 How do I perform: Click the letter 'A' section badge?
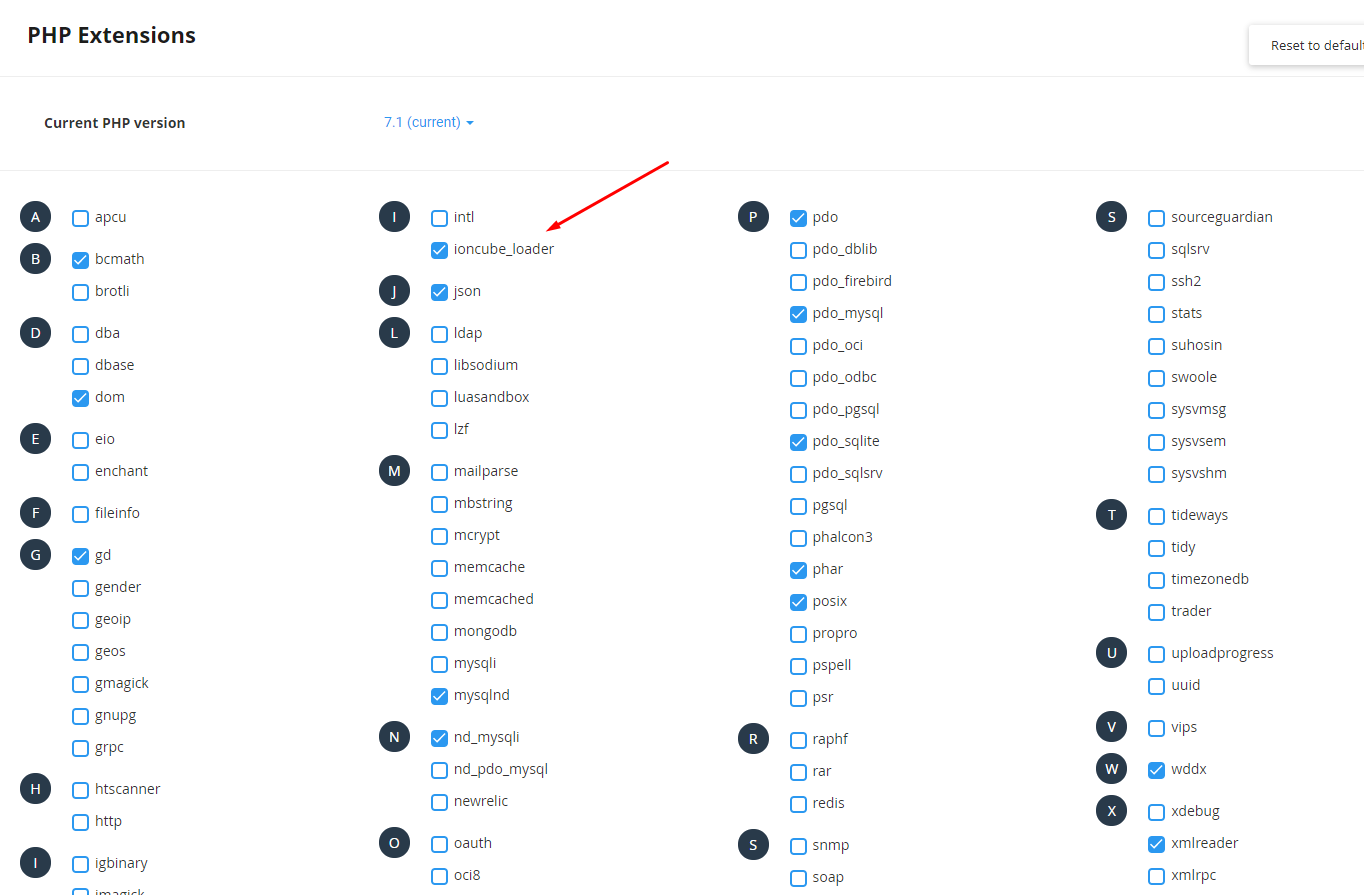(x=35, y=216)
